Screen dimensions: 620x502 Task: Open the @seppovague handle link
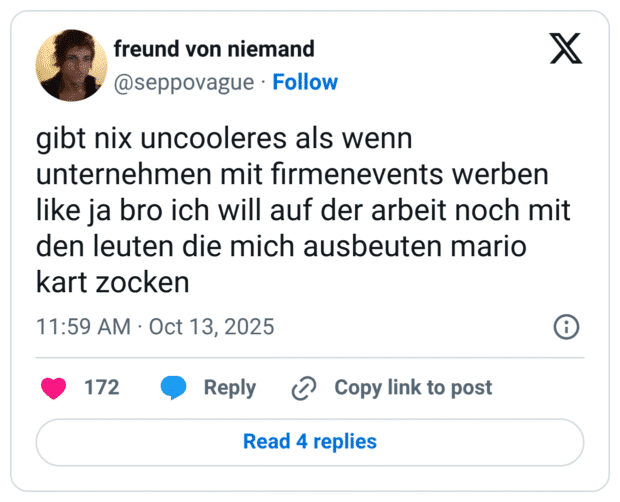pos(184,82)
